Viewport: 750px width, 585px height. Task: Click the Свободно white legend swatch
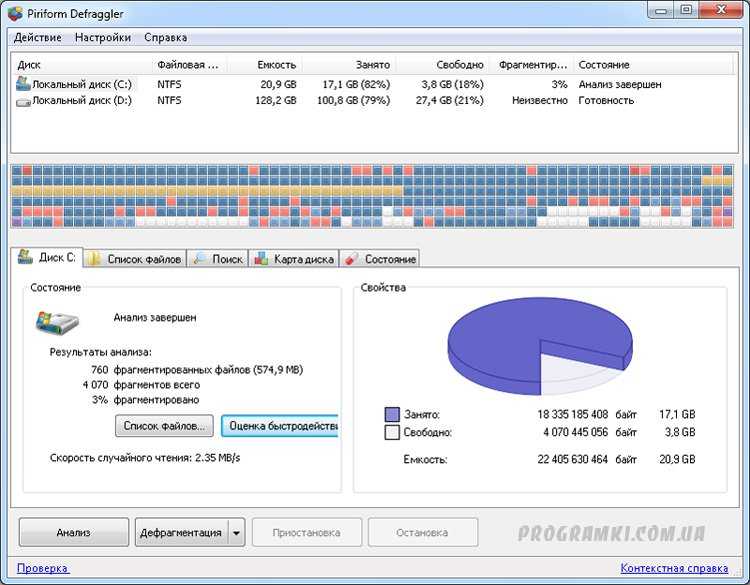coord(392,432)
